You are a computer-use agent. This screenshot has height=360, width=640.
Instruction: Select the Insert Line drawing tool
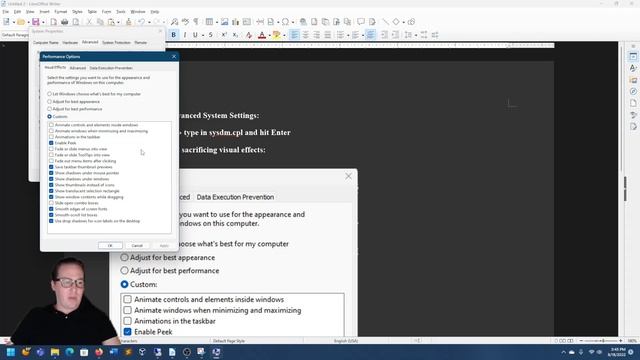(x=385, y=22)
